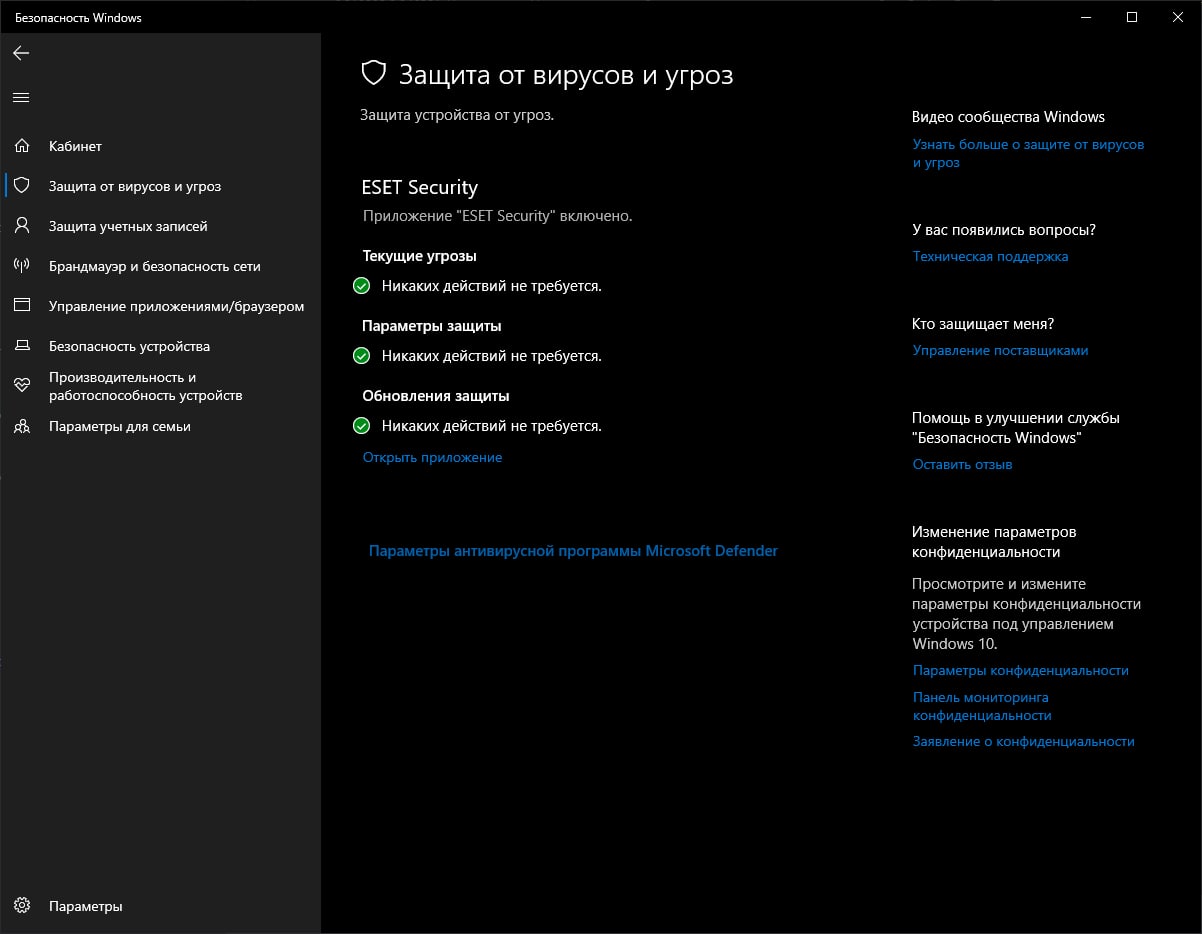The image size is (1202, 934).
Task: Click green checkmark under Обновления защиты
Action: 362,426
